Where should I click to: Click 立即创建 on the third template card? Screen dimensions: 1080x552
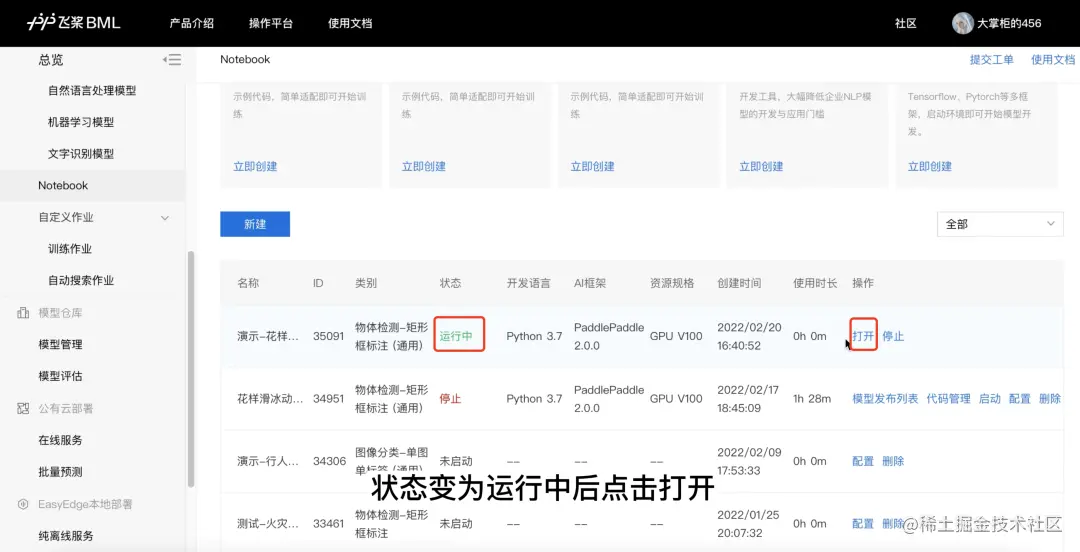tap(592, 166)
